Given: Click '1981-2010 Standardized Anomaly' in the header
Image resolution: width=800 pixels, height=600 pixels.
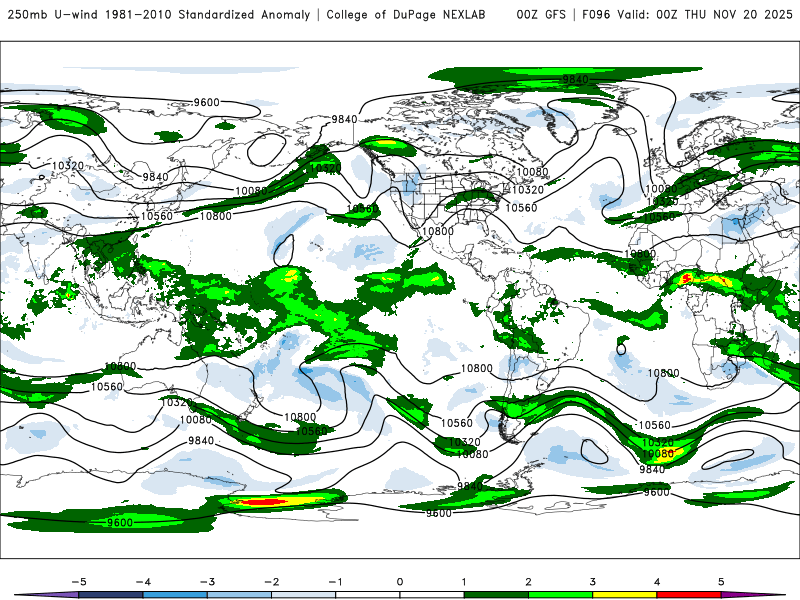Looking at the screenshot, I should [x=208, y=15].
